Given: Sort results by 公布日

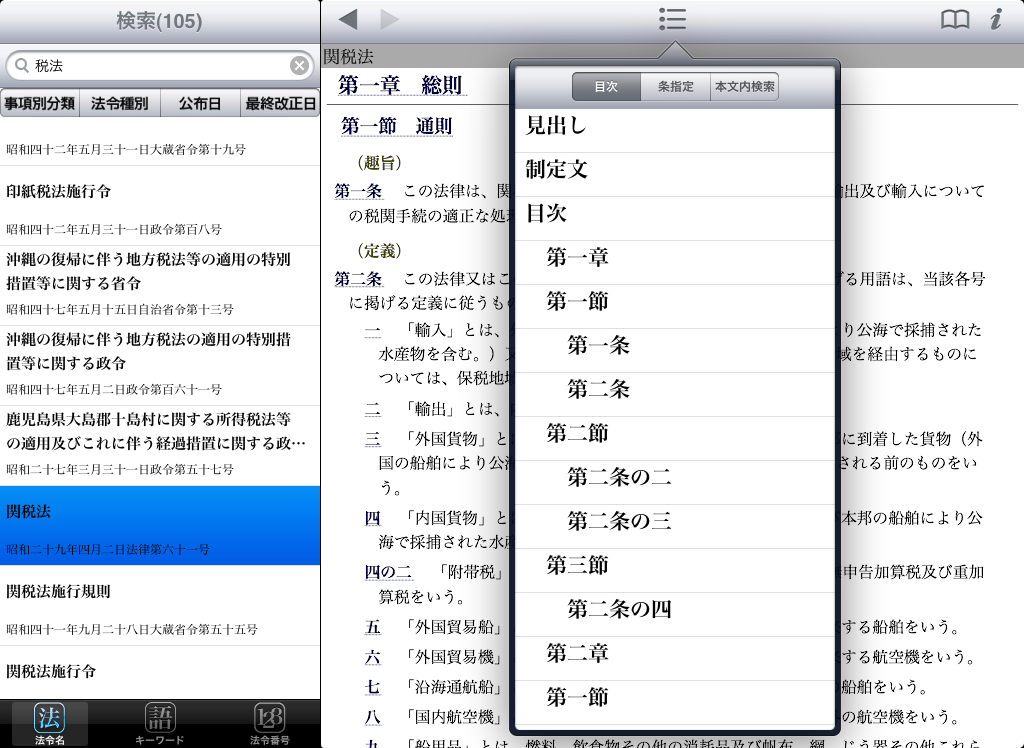Looking at the screenshot, I should (200, 103).
